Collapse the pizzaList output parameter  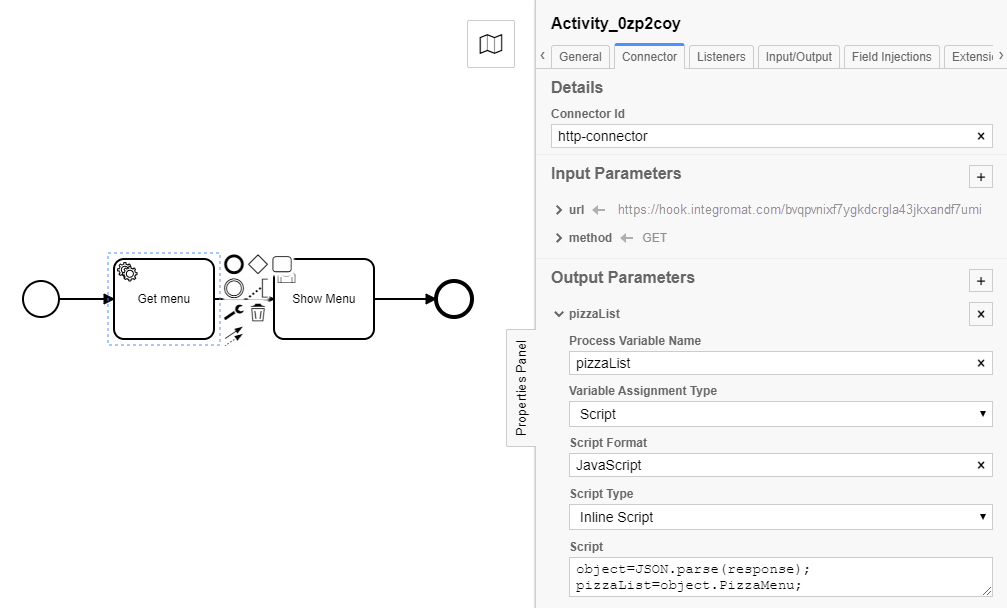559,314
